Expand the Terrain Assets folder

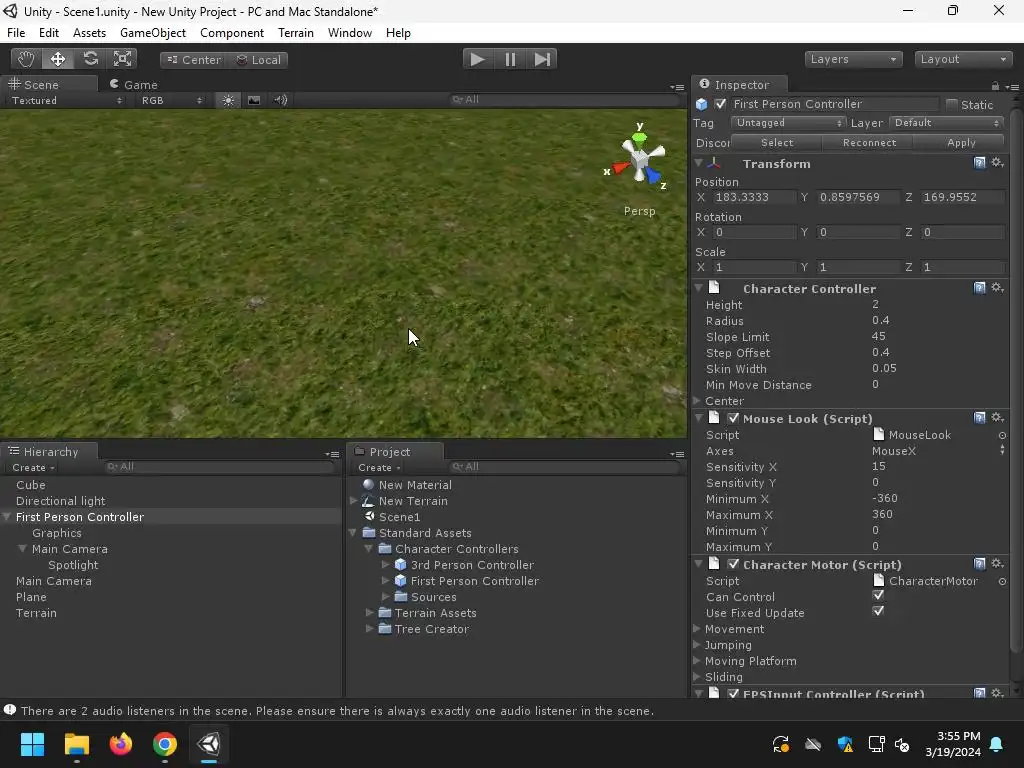click(x=370, y=613)
